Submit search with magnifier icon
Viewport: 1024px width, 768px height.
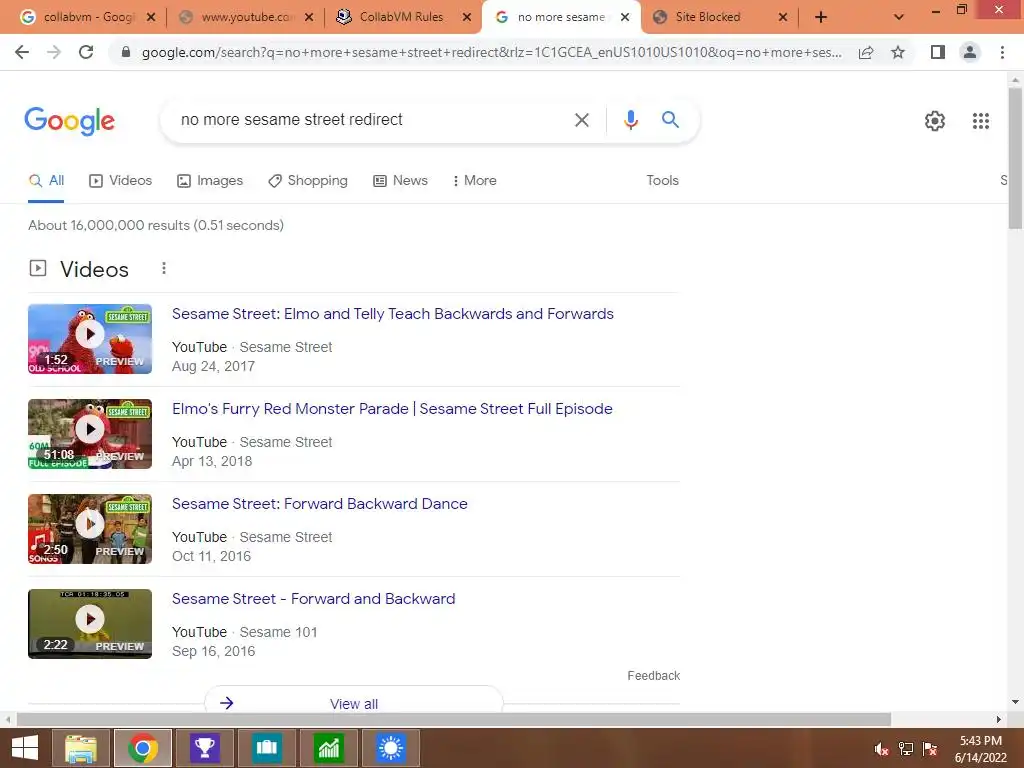[x=670, y=120]
